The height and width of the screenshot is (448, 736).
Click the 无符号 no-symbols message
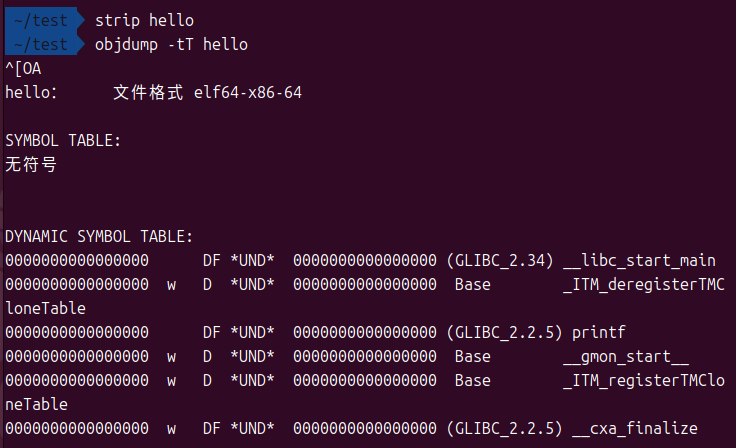31,164
